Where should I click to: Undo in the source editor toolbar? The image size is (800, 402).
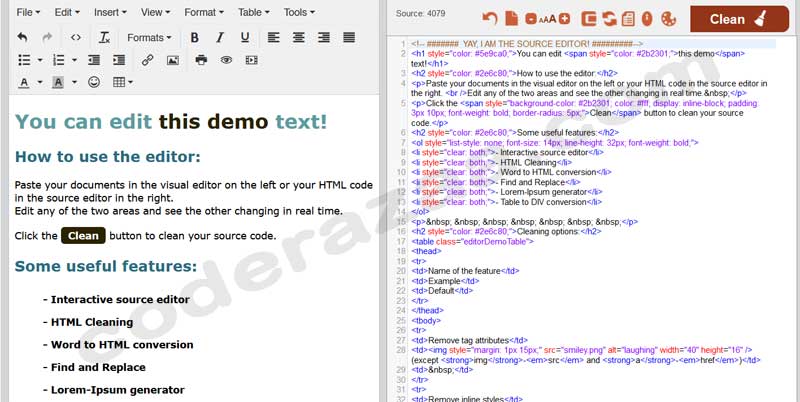490,19
